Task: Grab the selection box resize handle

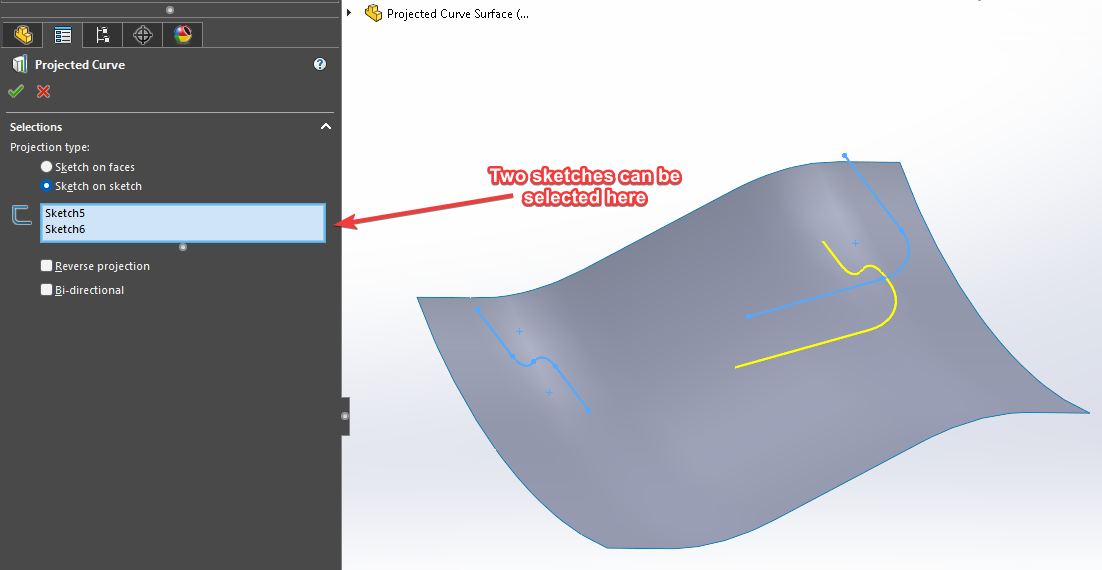Action: (182, 246)
